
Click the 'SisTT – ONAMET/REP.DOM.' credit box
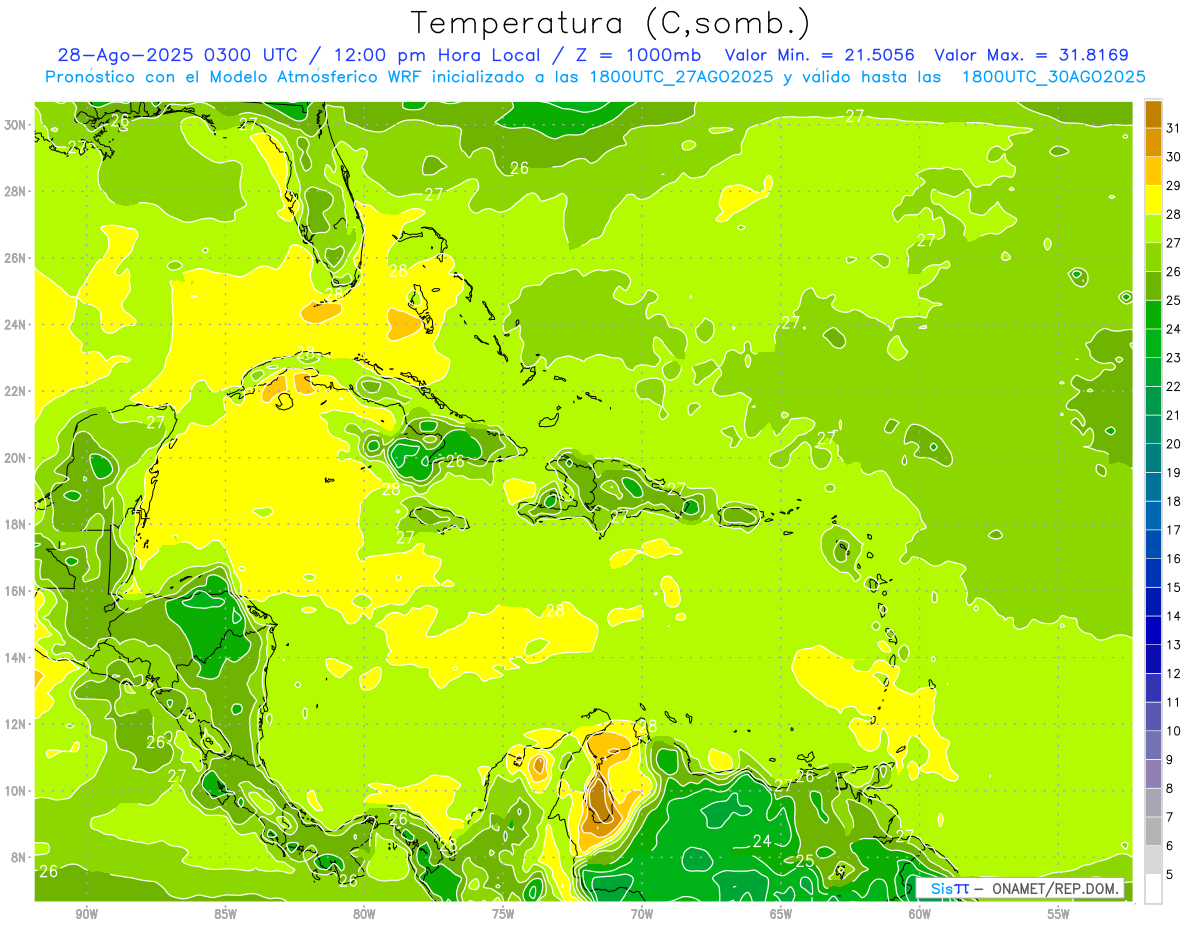point(1020,888)
